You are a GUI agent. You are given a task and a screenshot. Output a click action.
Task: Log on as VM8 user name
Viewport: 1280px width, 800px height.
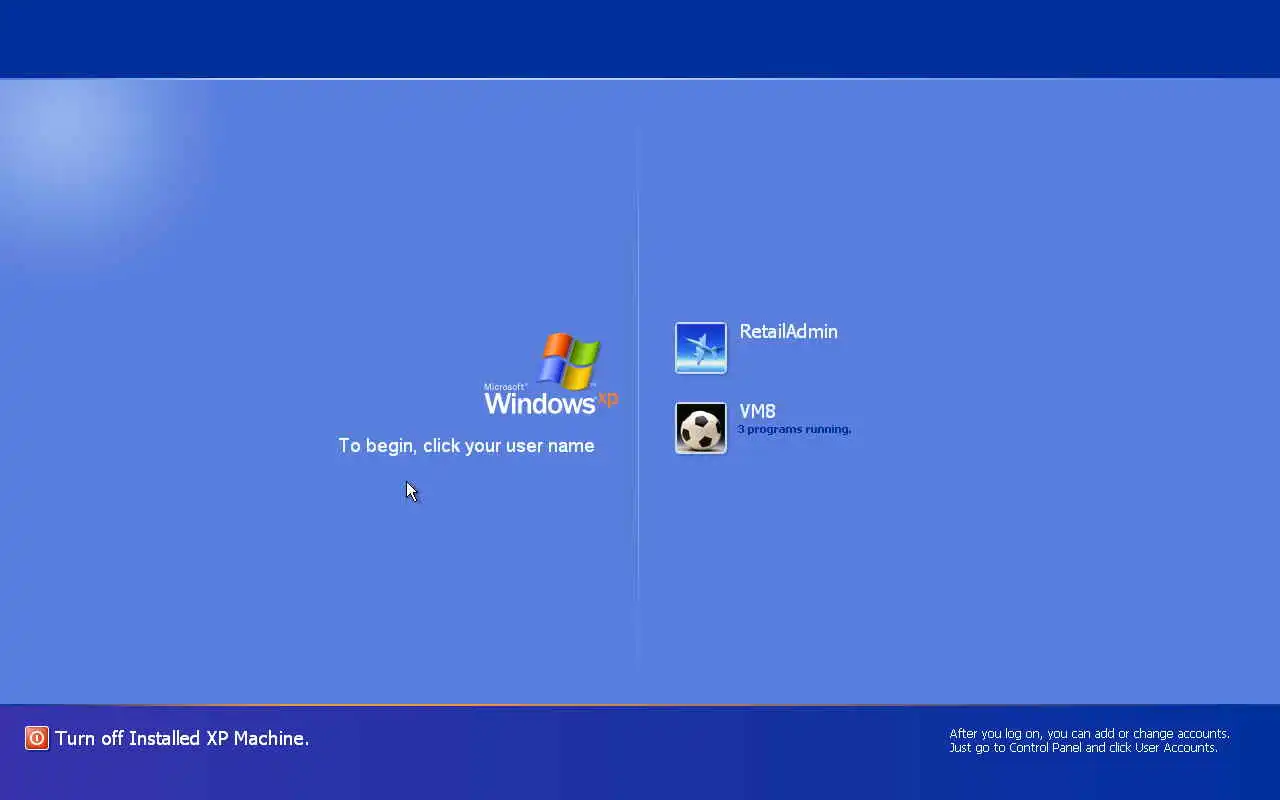757,411
